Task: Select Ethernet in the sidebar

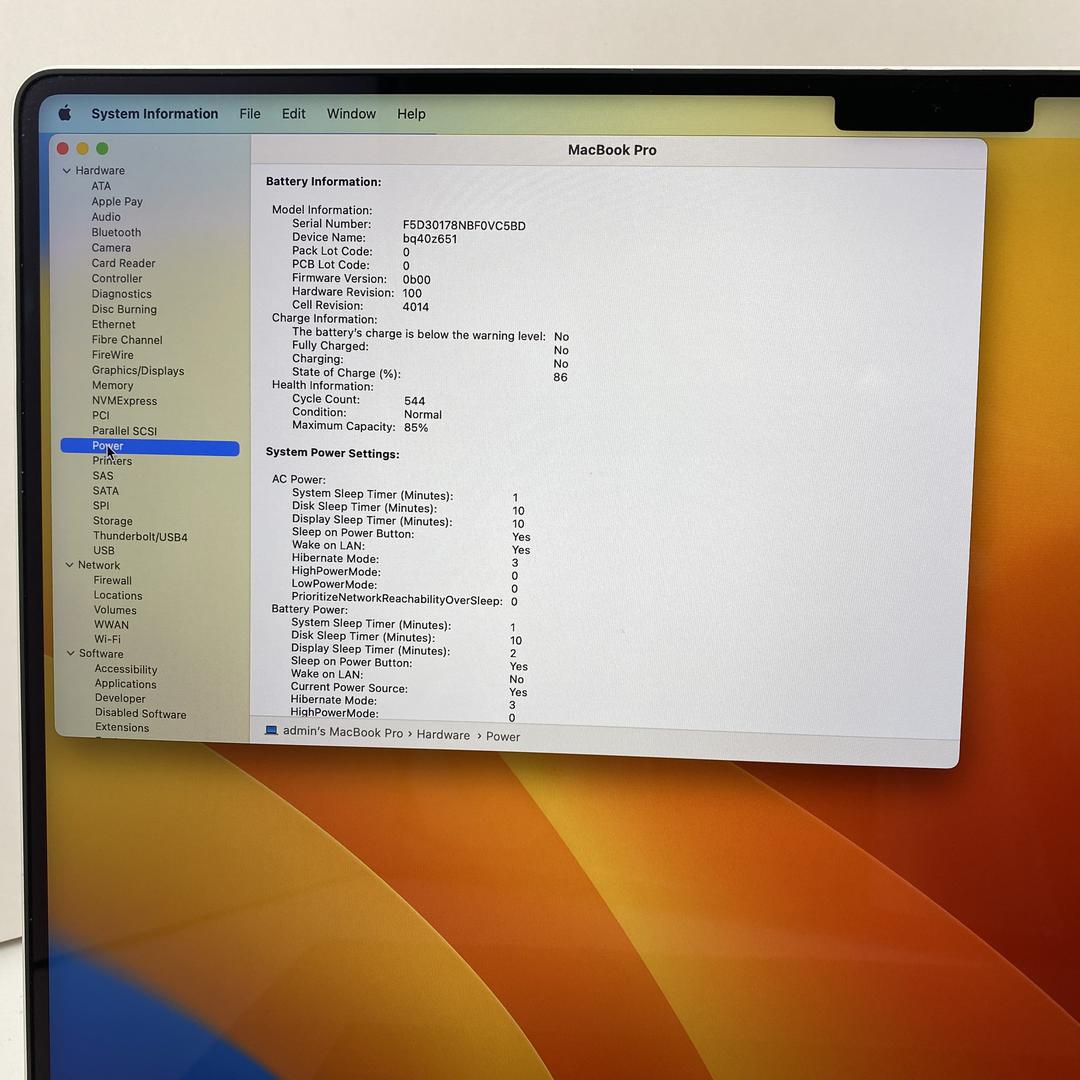Action: pyautogui.click(x=114, y=324)
